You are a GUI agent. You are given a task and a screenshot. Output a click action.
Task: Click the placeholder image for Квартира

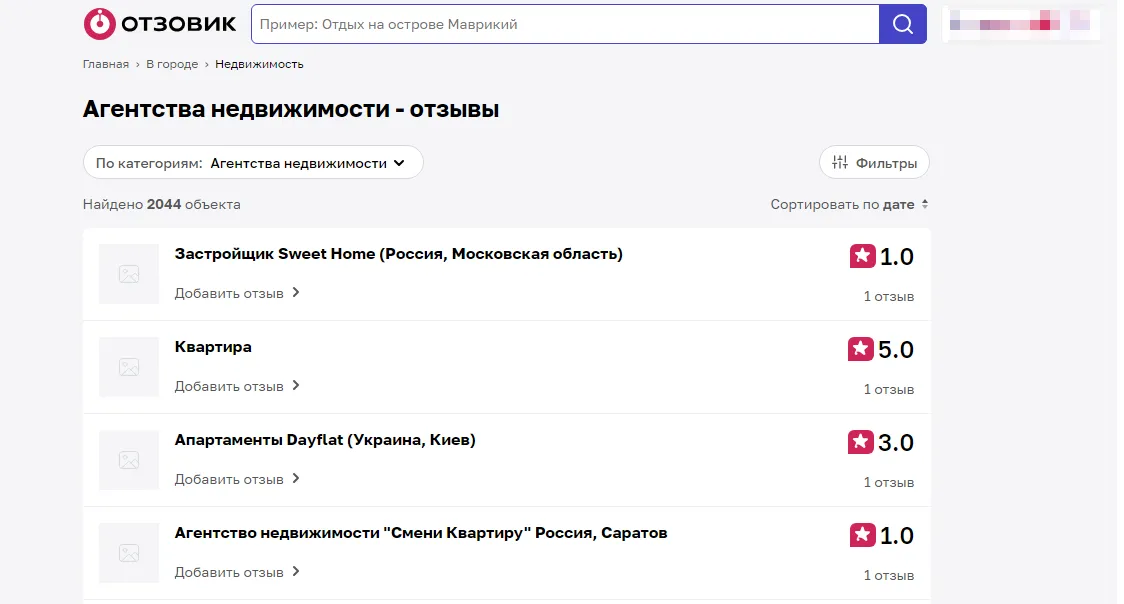click(x=129, y=367)
